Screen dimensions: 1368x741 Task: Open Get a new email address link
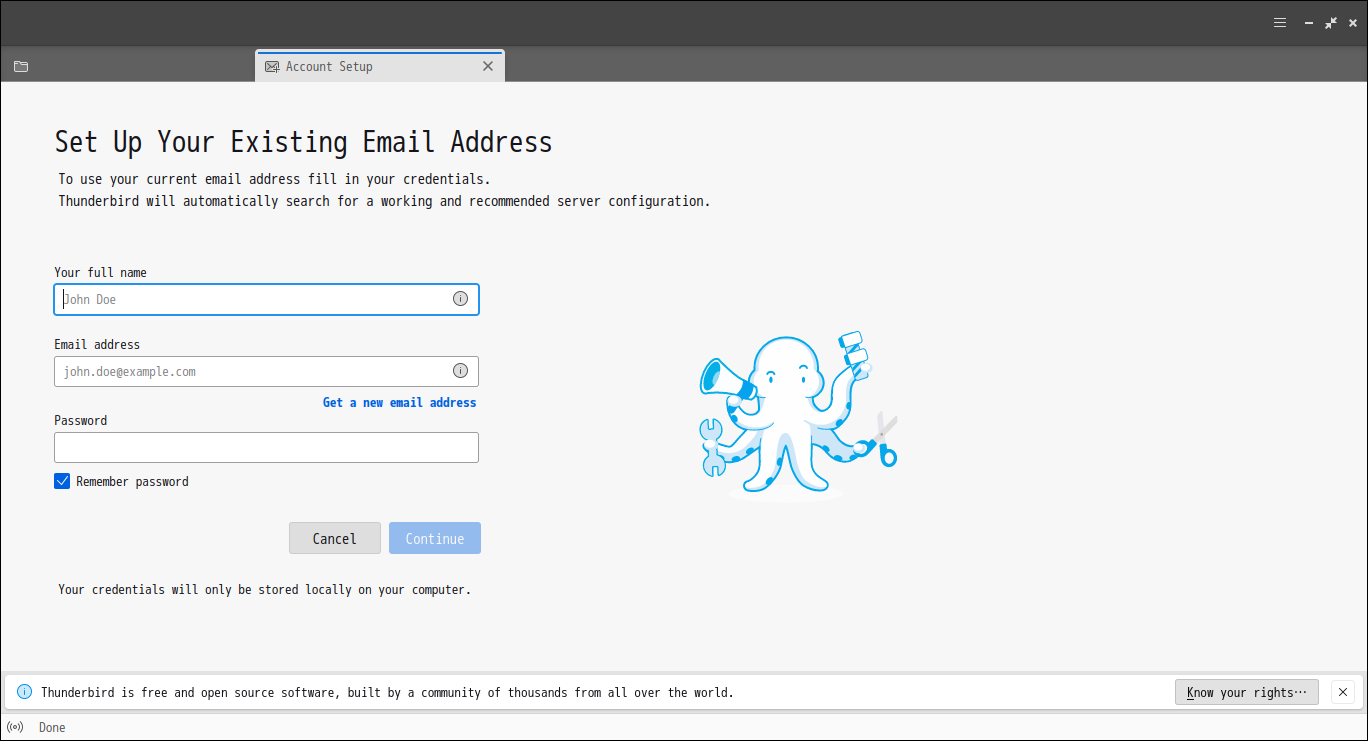click(399, 402)
